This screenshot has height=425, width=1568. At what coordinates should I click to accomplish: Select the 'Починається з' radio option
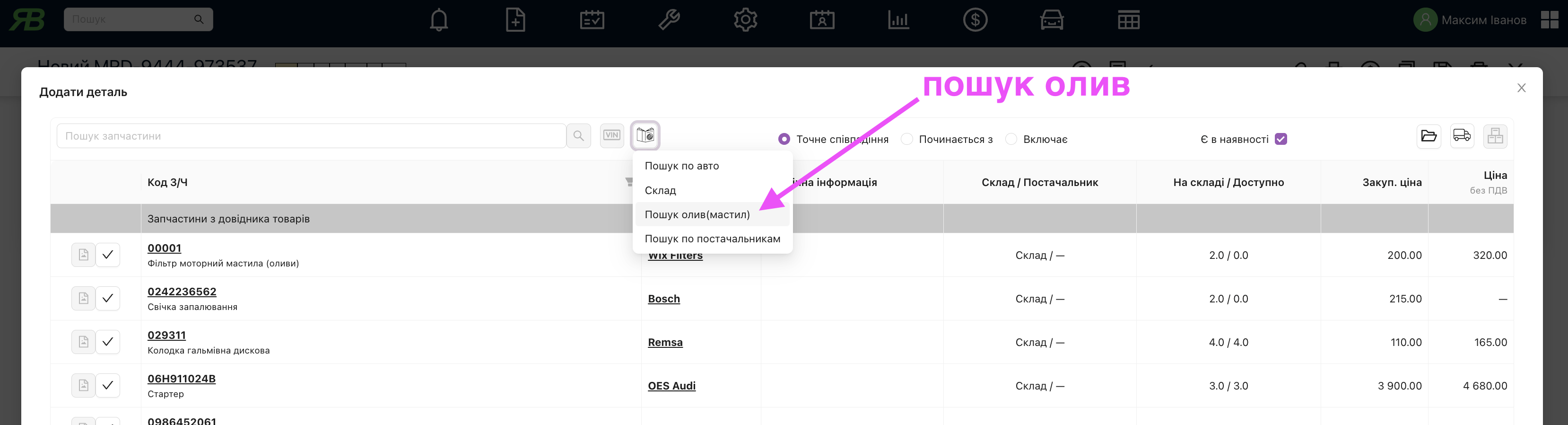point(907,140)
